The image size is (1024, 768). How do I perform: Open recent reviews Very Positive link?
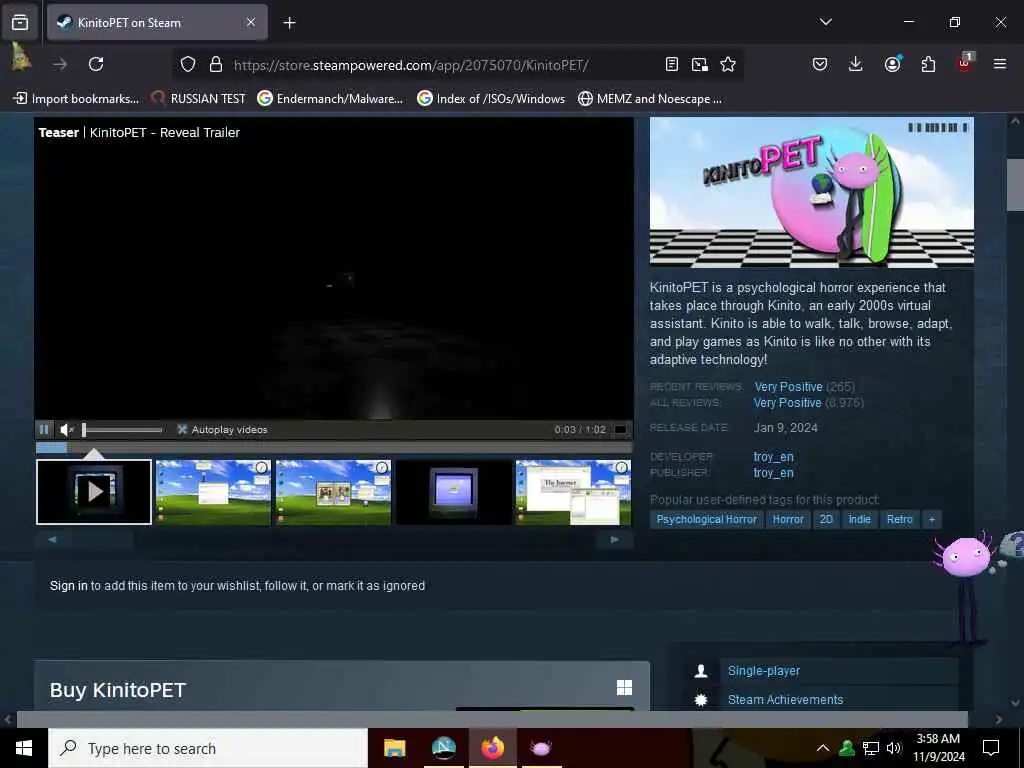pos(788,387)
